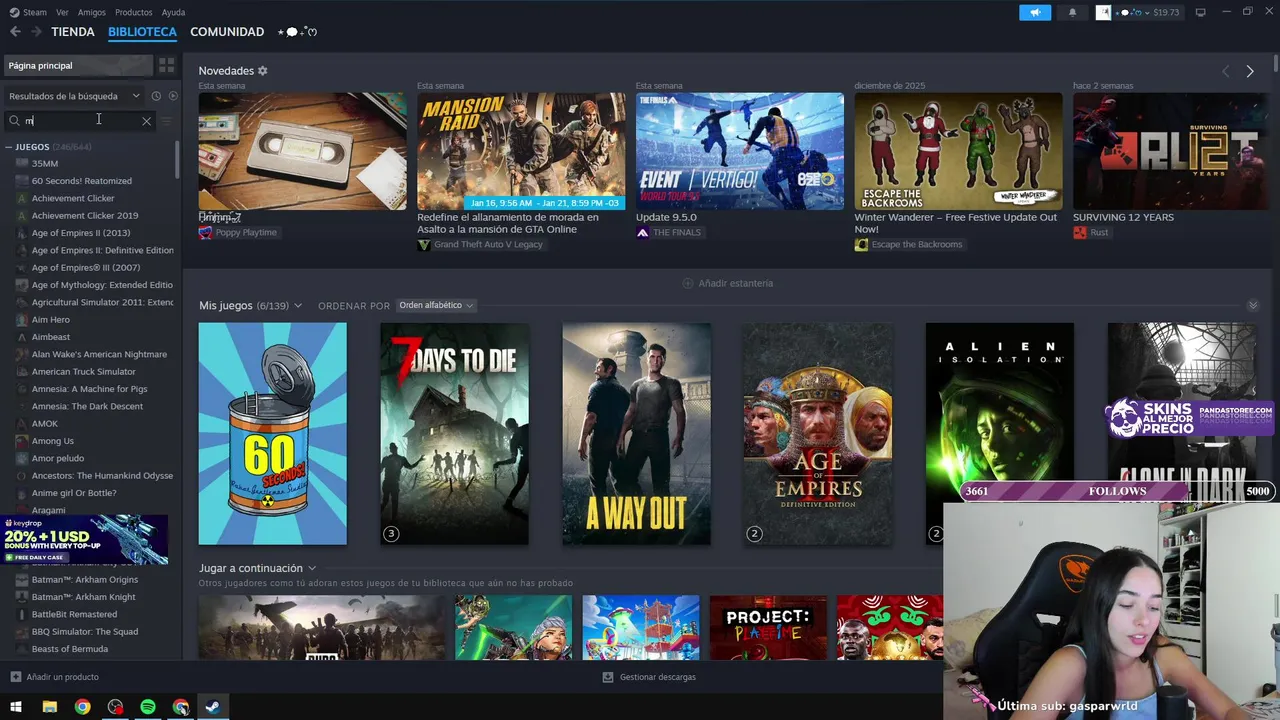The height and width of the screenshot is (720, 1280).
Task: Click the Steam taskbar icon
Action: (213, 707)
